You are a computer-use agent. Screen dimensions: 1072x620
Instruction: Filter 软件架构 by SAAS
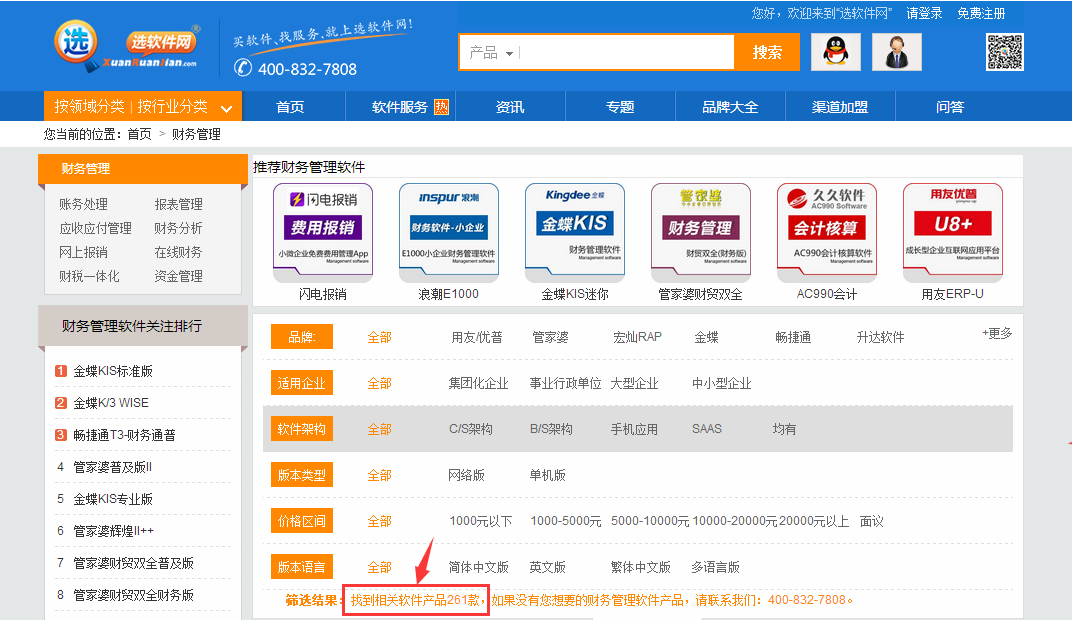(x=707, y=429)
